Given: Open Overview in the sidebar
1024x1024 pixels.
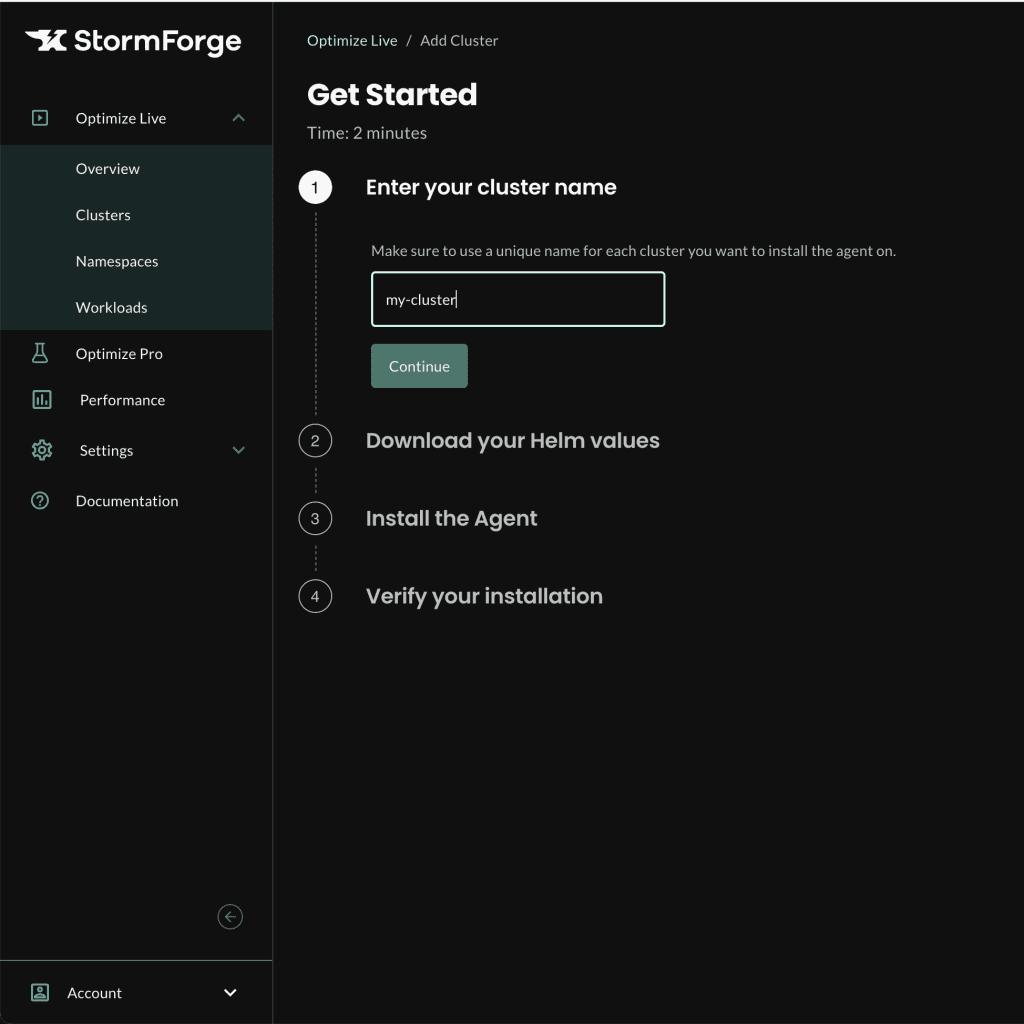Looking at the screenshot, I should [x=108, y=168].
